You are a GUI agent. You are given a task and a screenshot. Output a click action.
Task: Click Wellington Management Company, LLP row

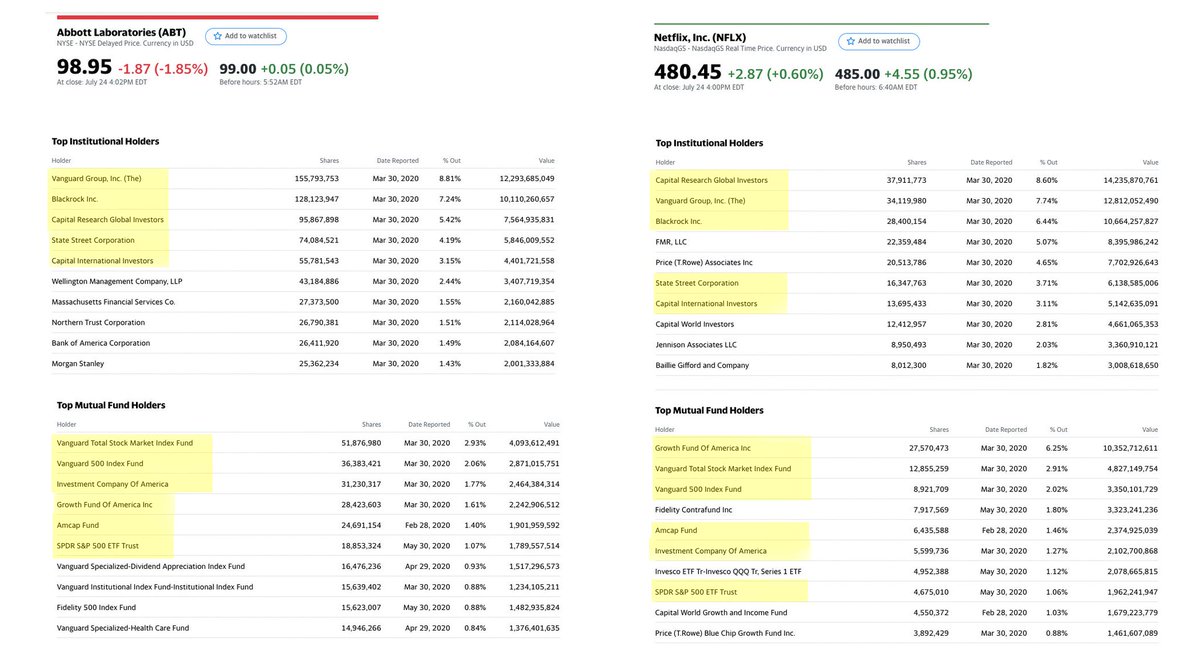coord(305,281)
